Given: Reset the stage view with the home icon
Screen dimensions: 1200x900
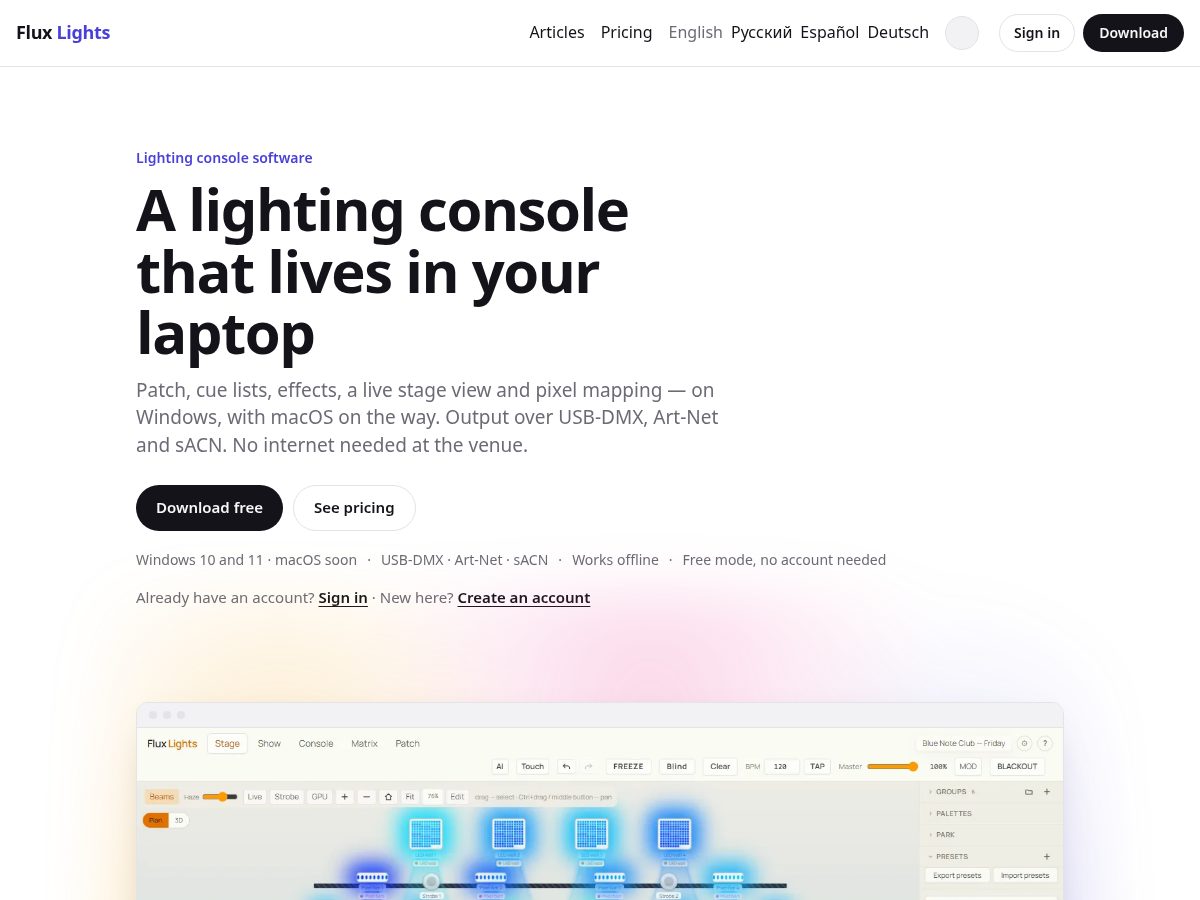Looking at the screenshot, I should (388, 797).
